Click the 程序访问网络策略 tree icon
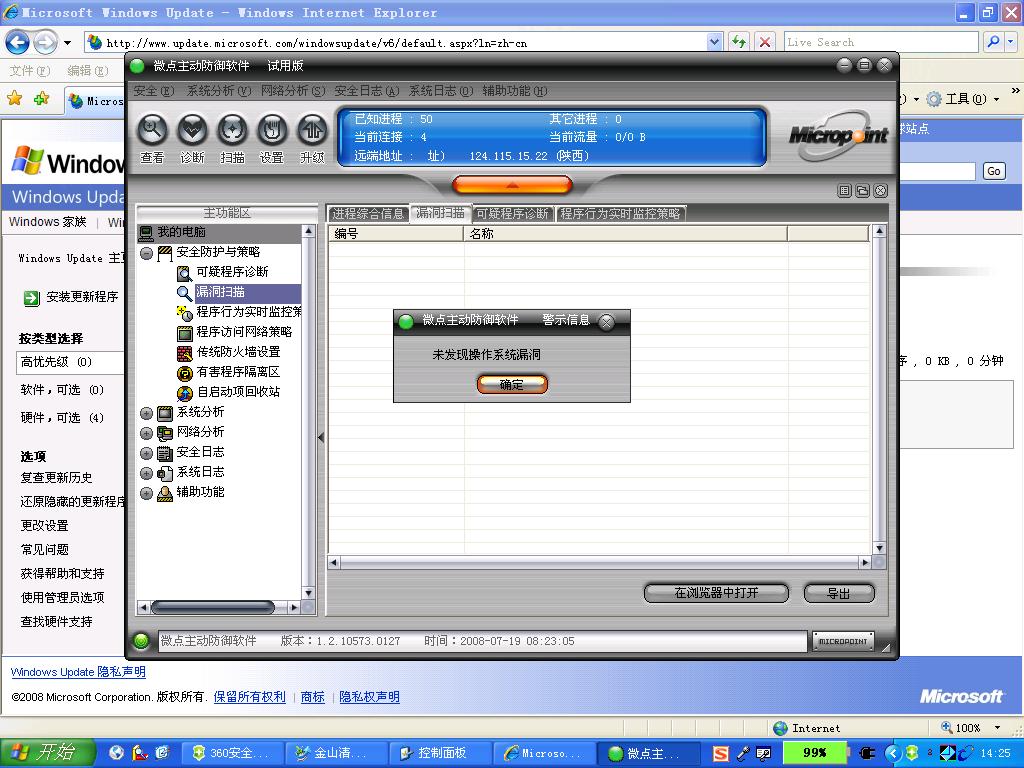The image size is (1024, 768). (x=185, y=333)
